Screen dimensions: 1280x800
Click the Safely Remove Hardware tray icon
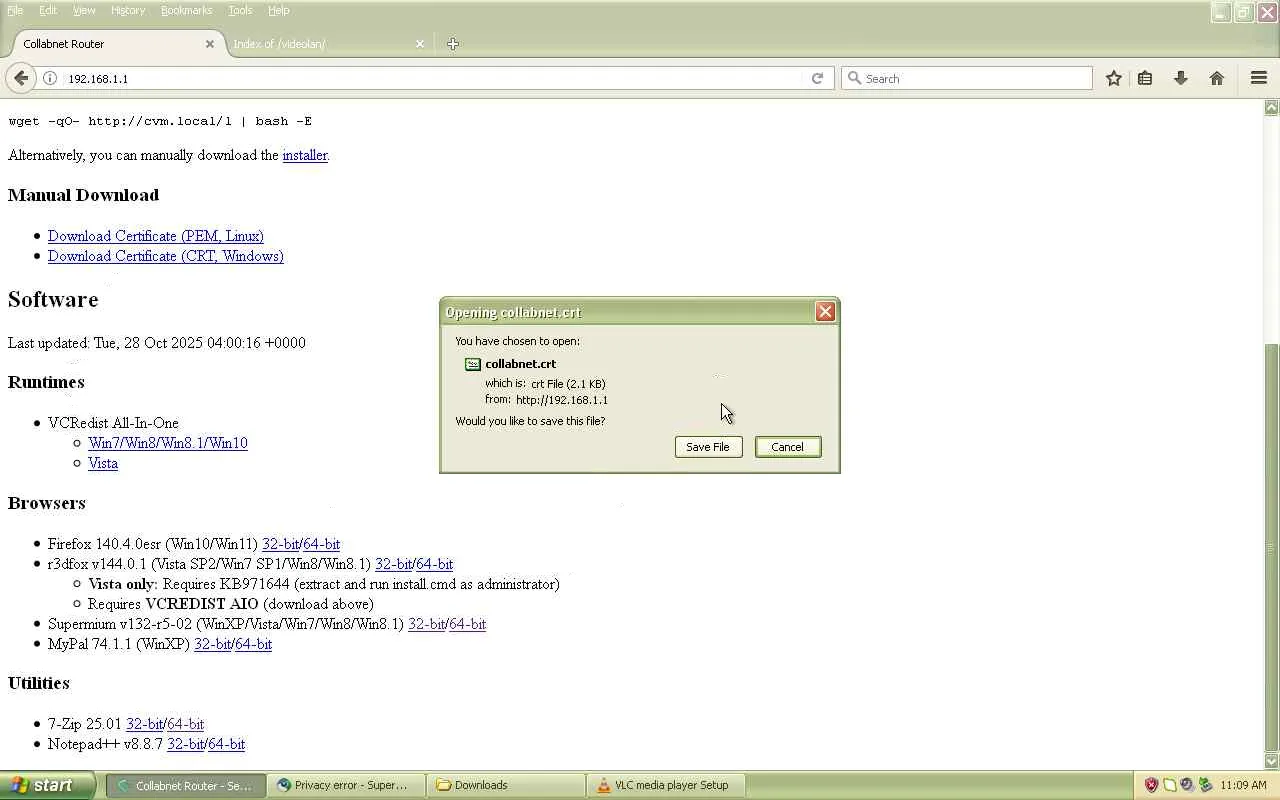coord(1205,785)
